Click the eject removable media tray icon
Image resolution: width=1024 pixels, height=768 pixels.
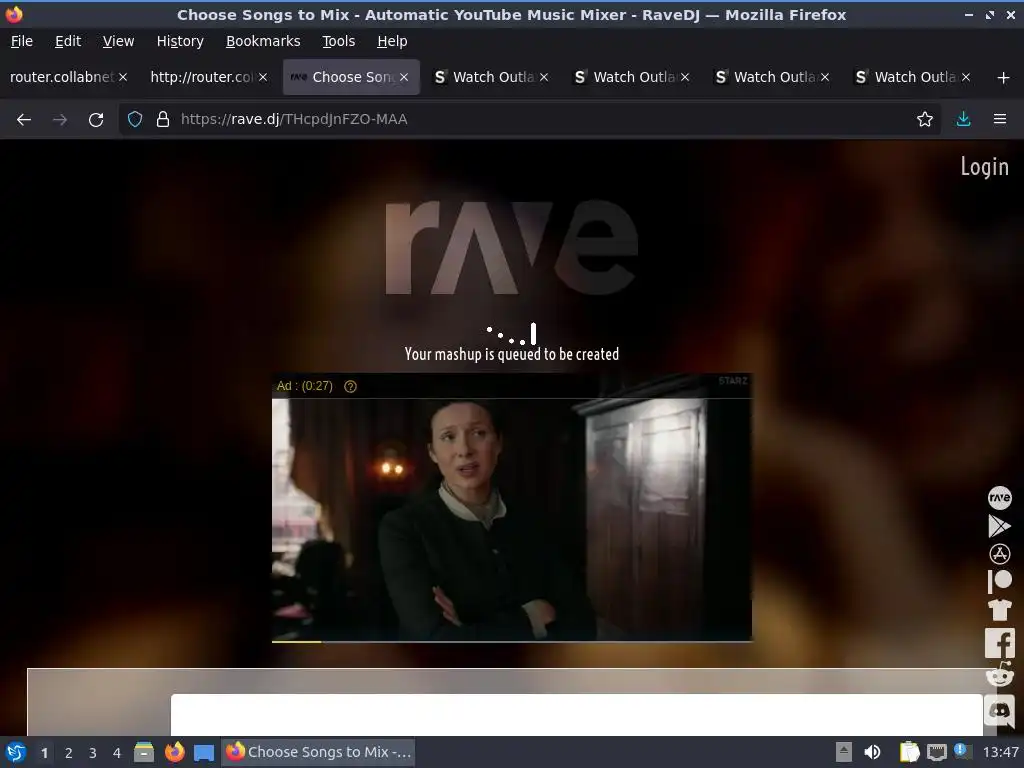pyautogui.click(x=844, y=752)
